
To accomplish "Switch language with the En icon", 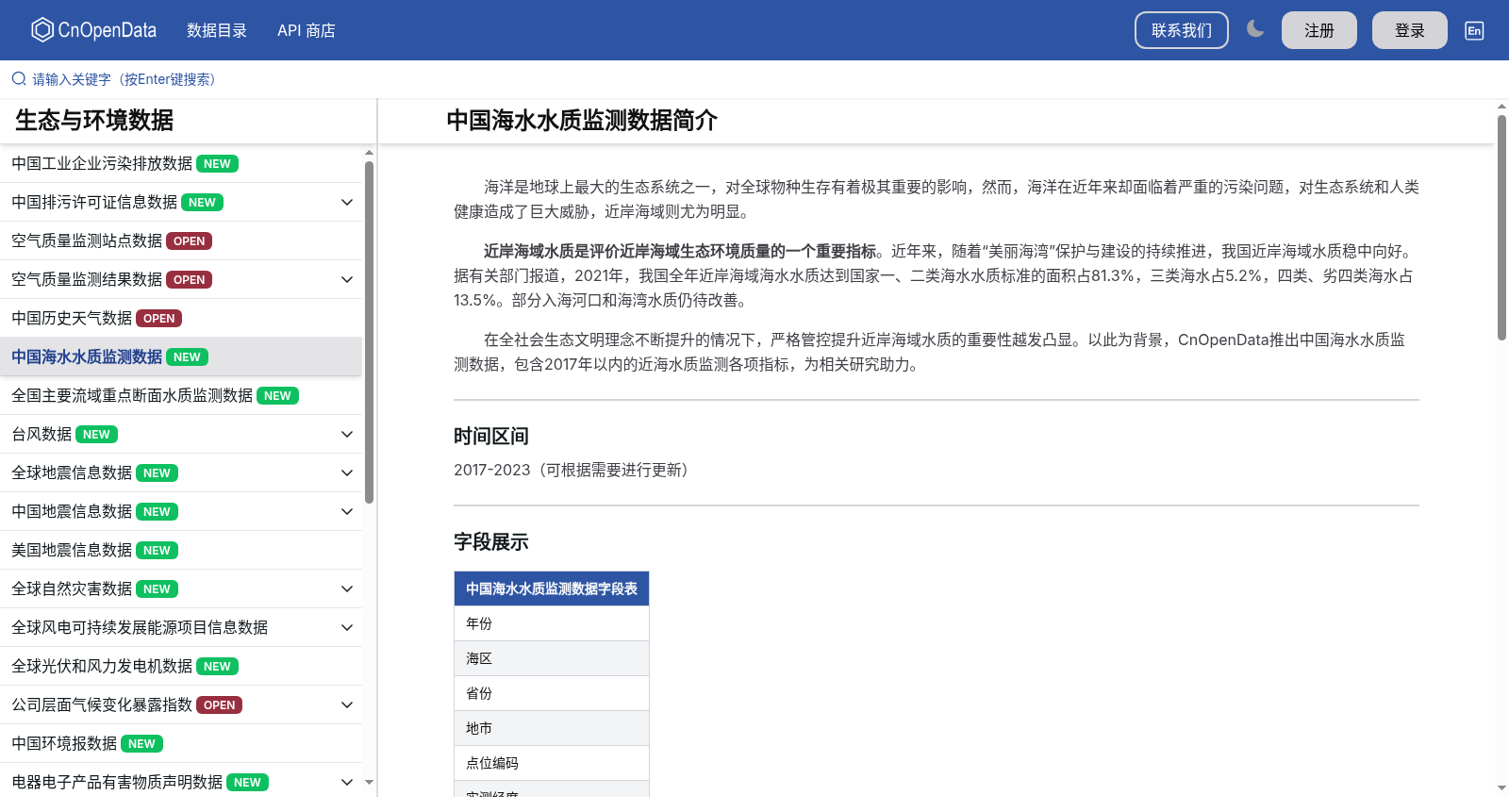I will (x=1474, y=30).
